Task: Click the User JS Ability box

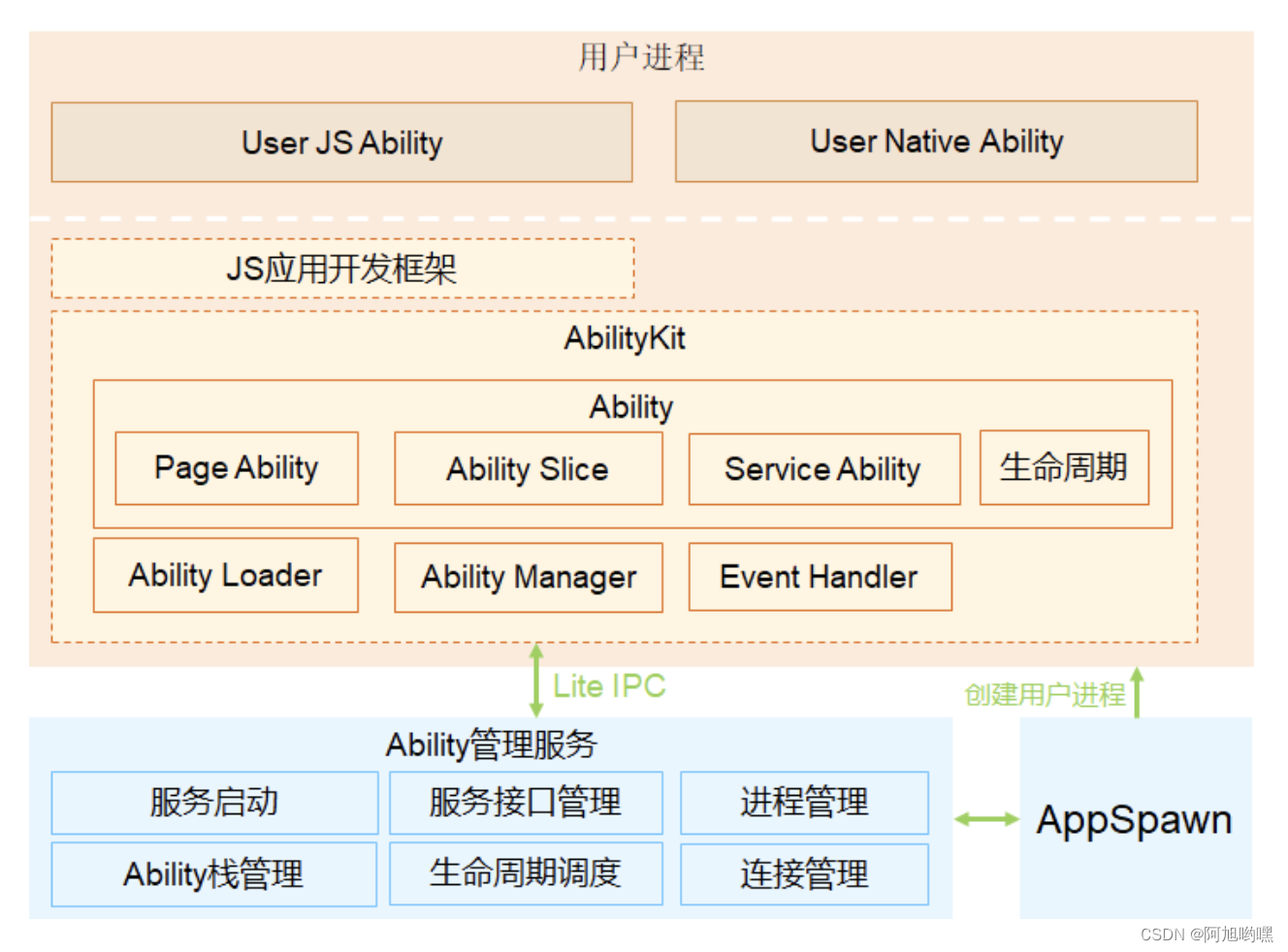Action: tap(341, 143)
